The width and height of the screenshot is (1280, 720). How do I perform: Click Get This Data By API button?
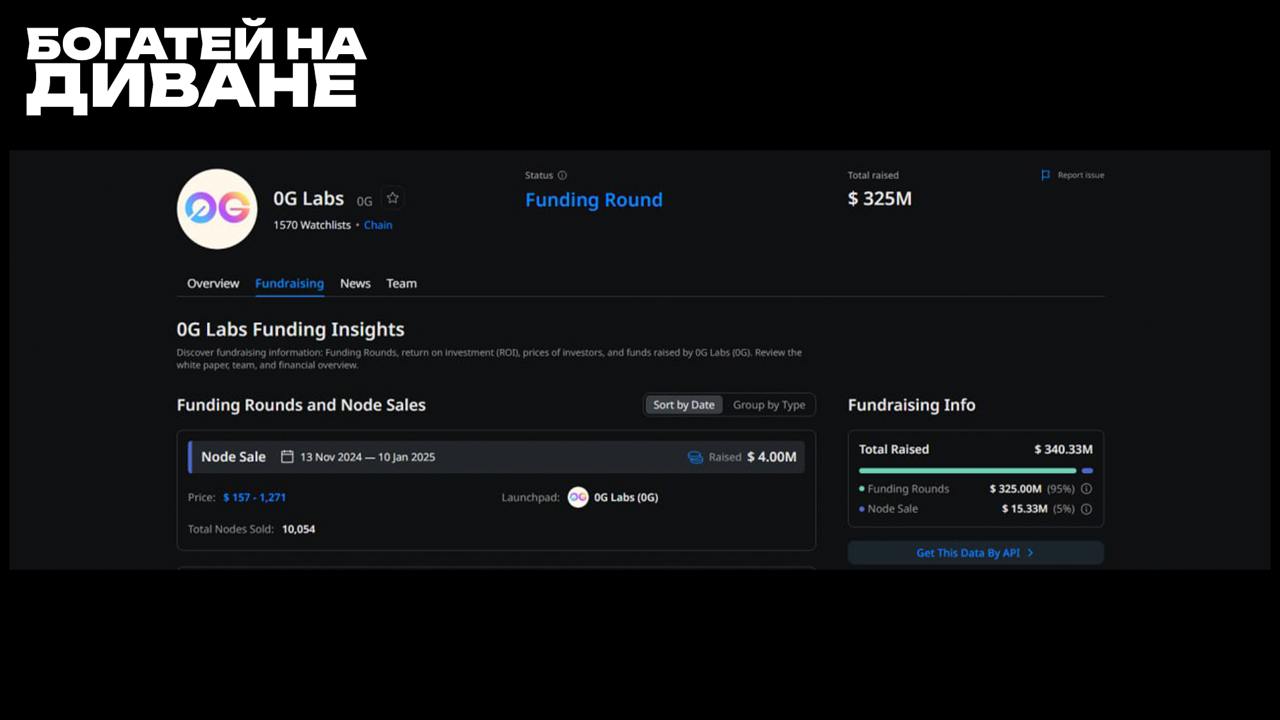tap(976, 553)
